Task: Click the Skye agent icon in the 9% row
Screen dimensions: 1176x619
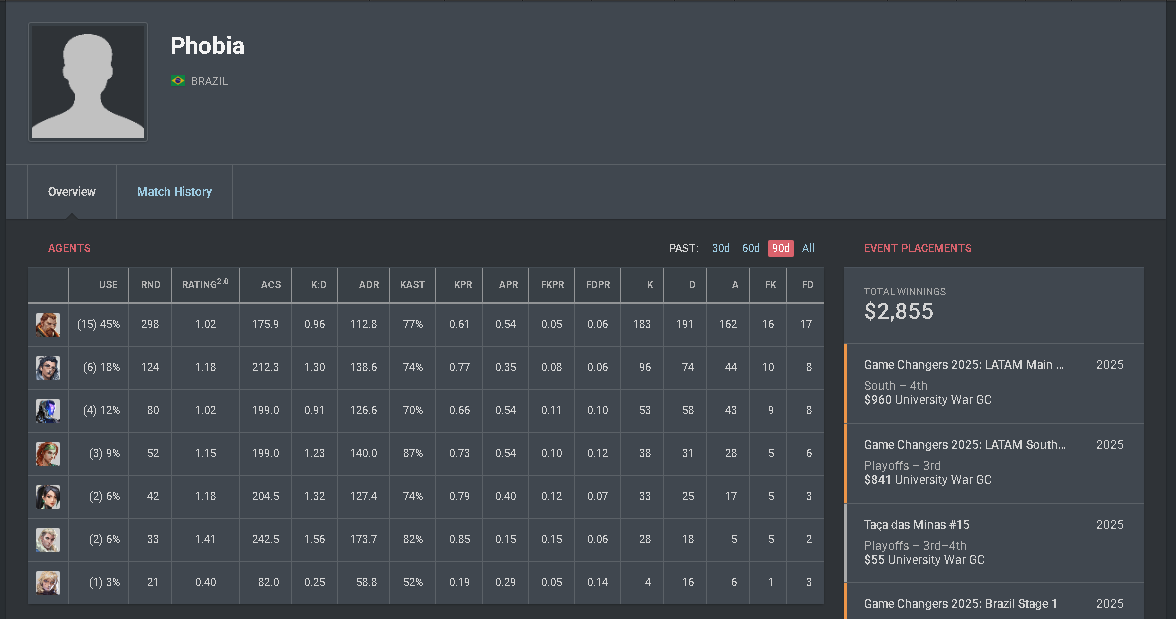Action: click(x=48, y=454)
